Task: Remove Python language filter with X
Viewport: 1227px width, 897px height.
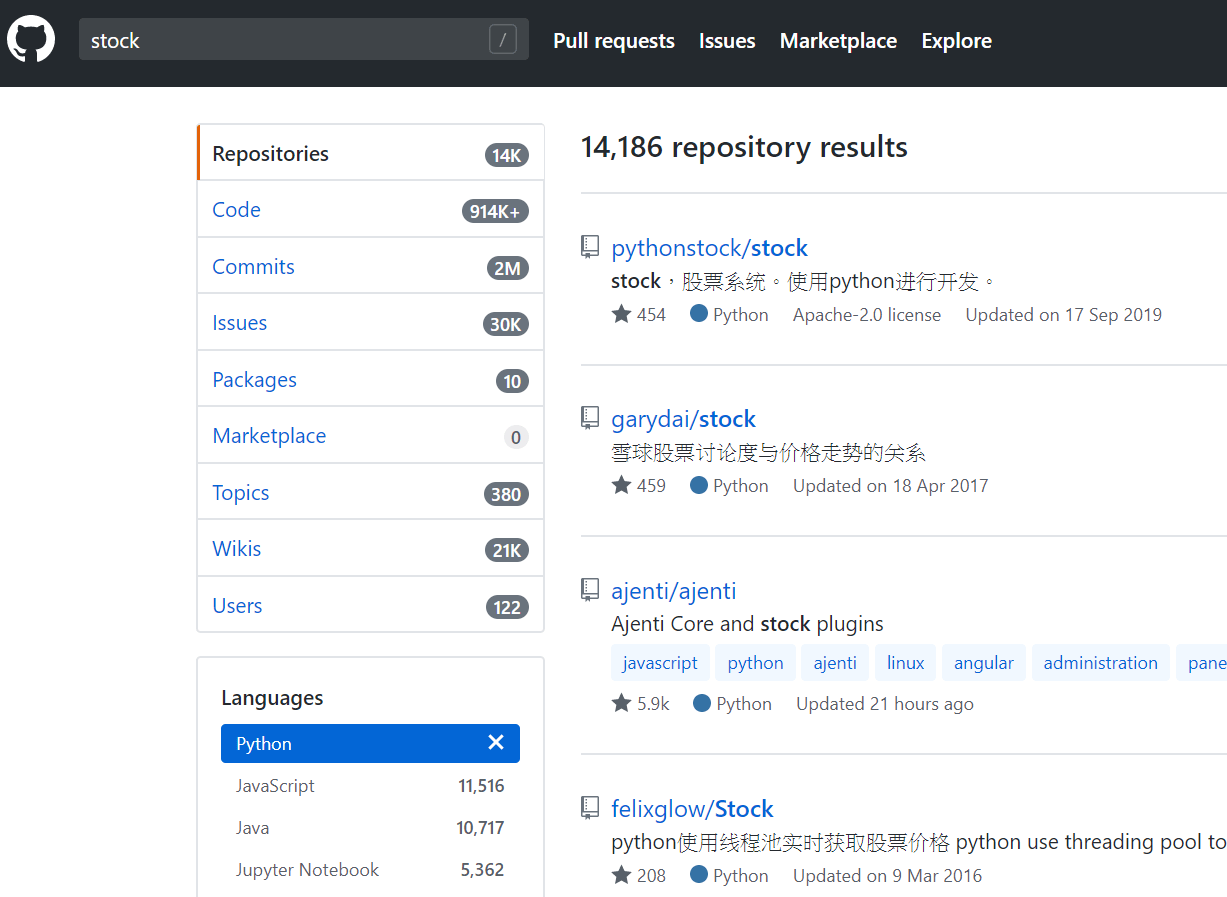Action: (x=496, y=742)
